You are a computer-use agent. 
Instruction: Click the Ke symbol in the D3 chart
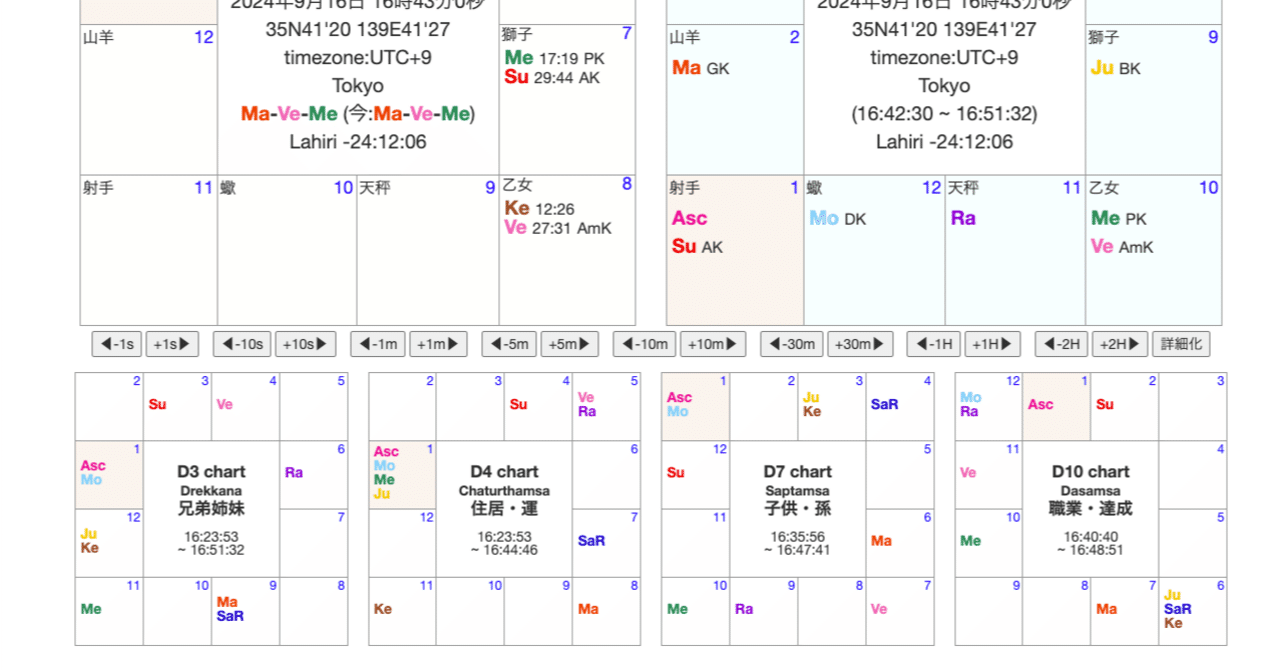(89, 548)
